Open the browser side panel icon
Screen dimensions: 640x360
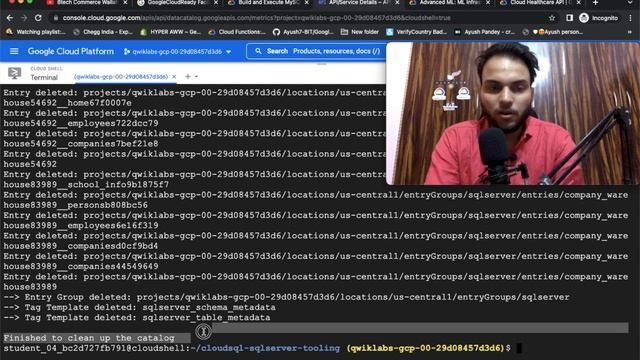click(569, 18)
